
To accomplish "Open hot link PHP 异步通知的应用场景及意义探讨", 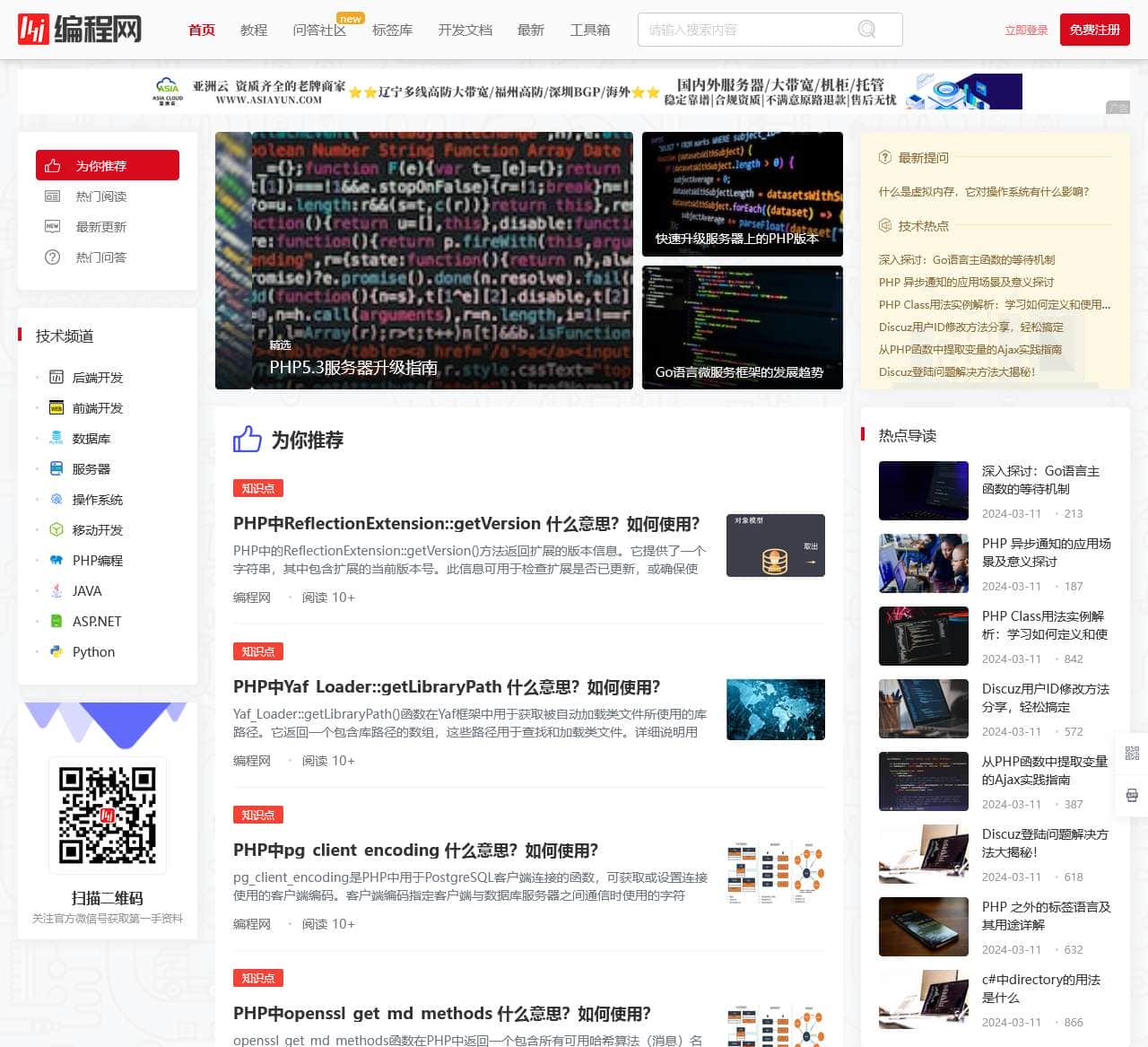I will pyautogui.click(x=966, y=282).
